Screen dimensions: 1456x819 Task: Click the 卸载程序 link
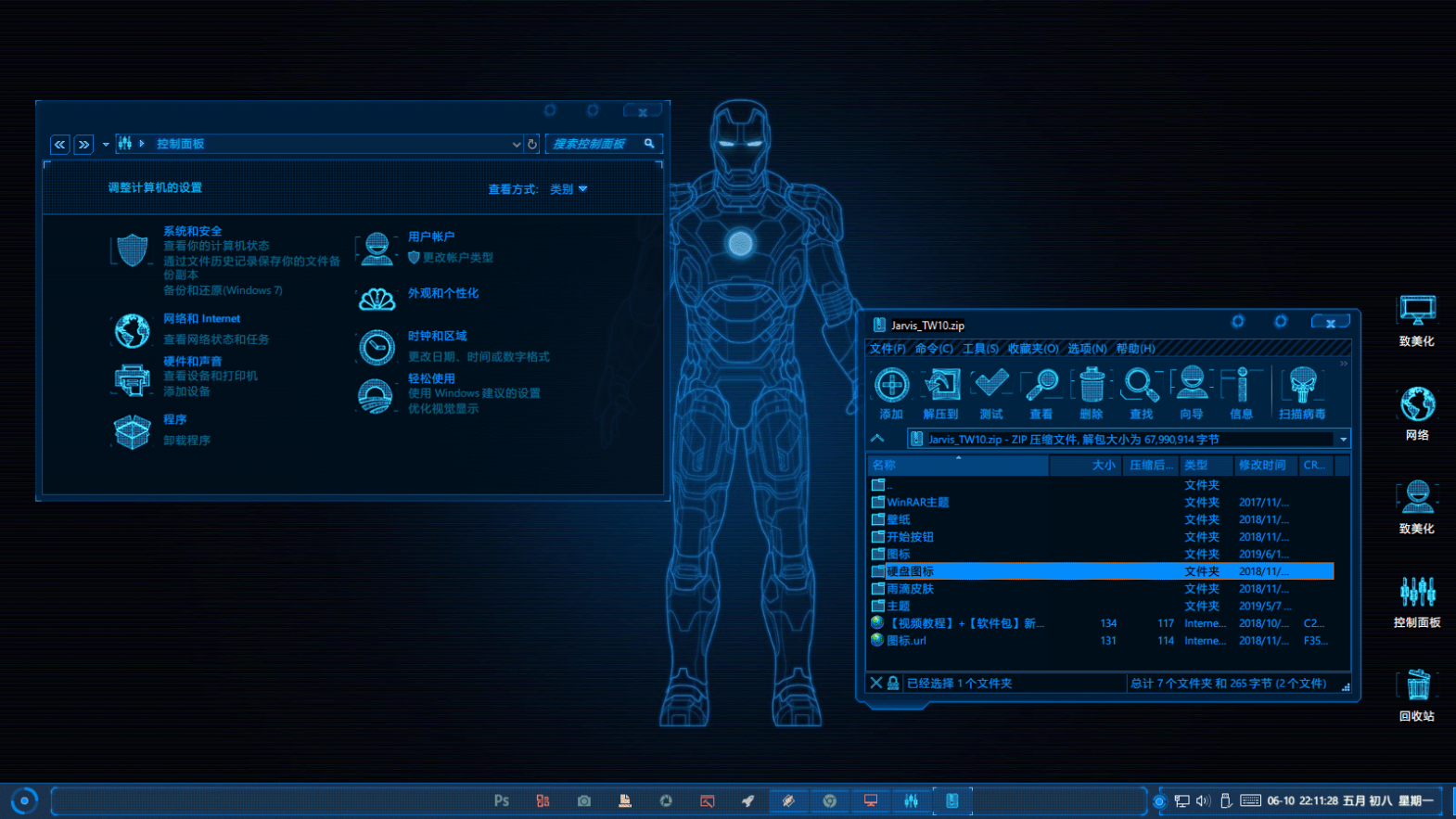click(x=187, y=441)
